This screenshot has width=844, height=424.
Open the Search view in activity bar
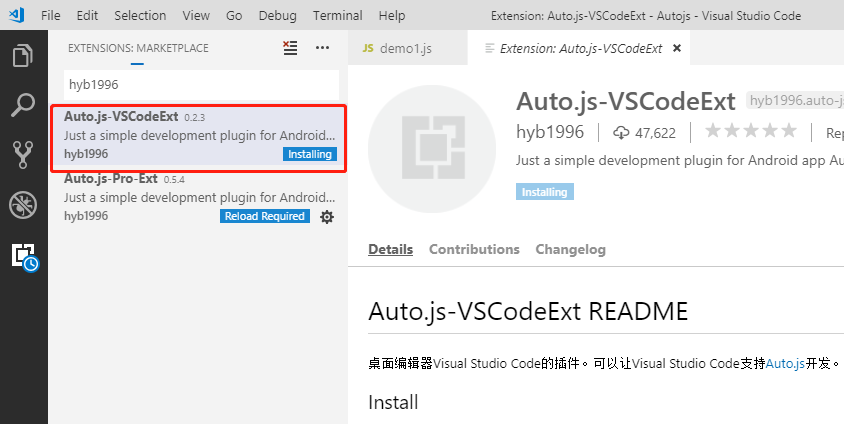tap(23, 105)
